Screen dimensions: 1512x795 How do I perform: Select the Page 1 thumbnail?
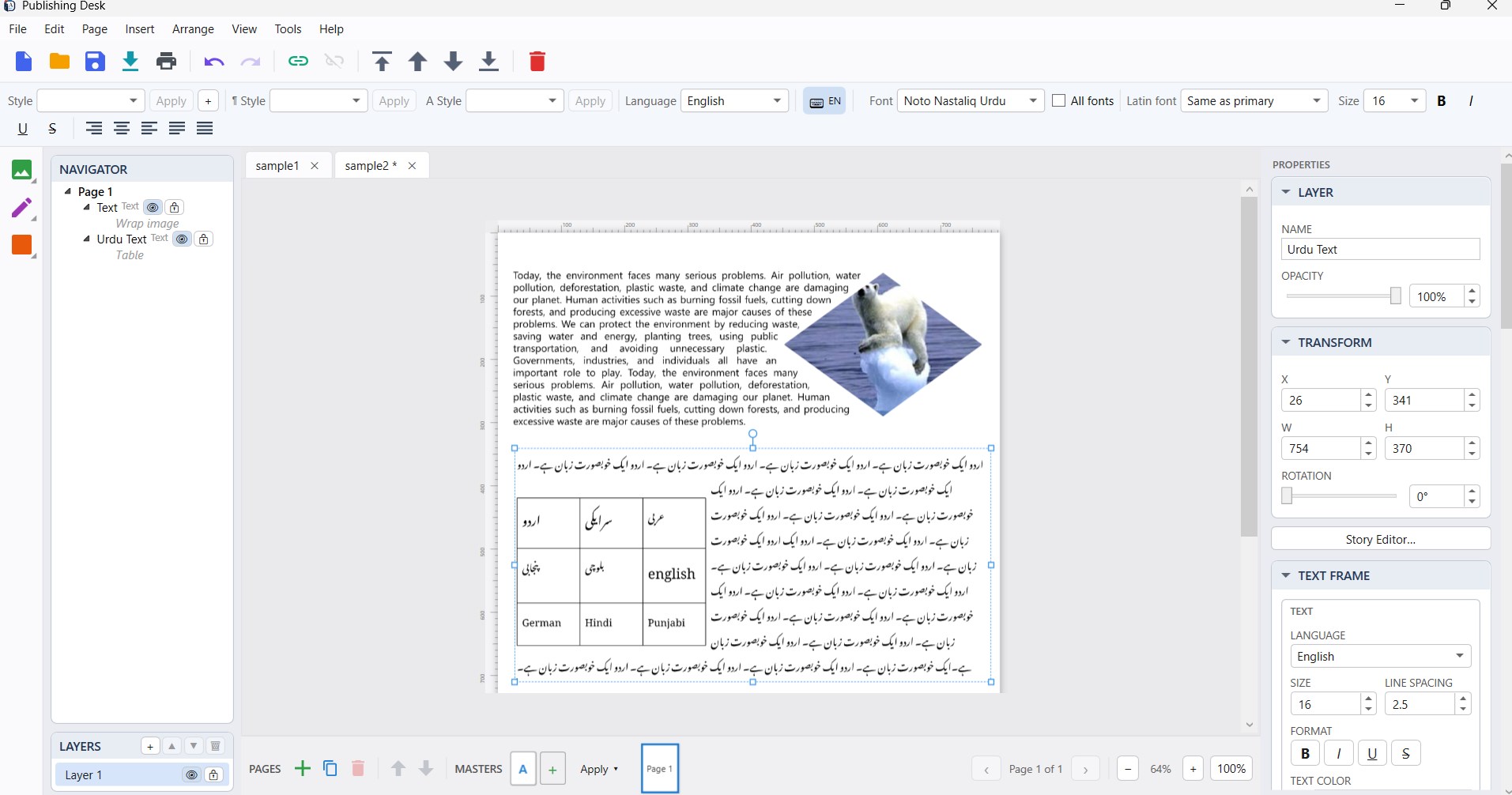660,768
